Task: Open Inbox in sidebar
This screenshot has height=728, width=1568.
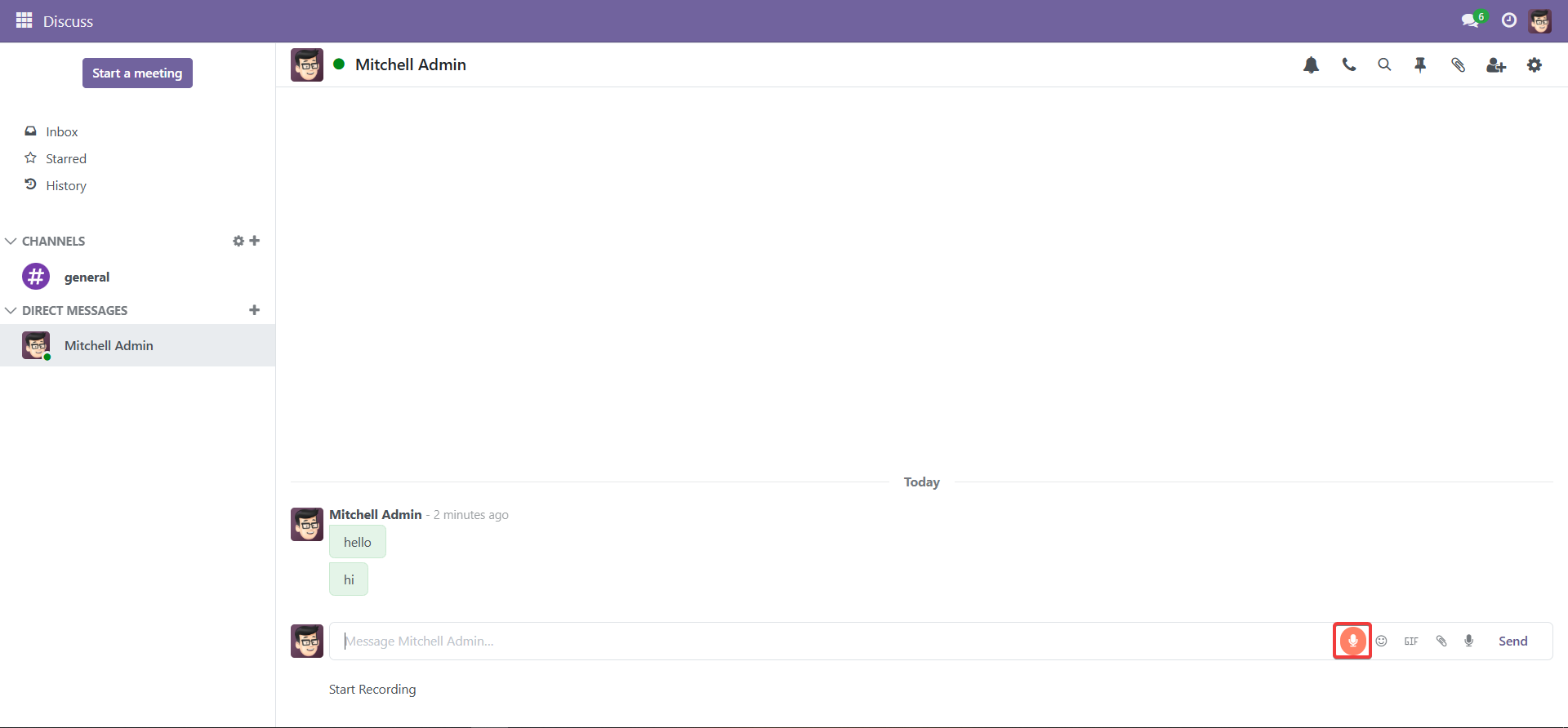Action: pos(61,132)
